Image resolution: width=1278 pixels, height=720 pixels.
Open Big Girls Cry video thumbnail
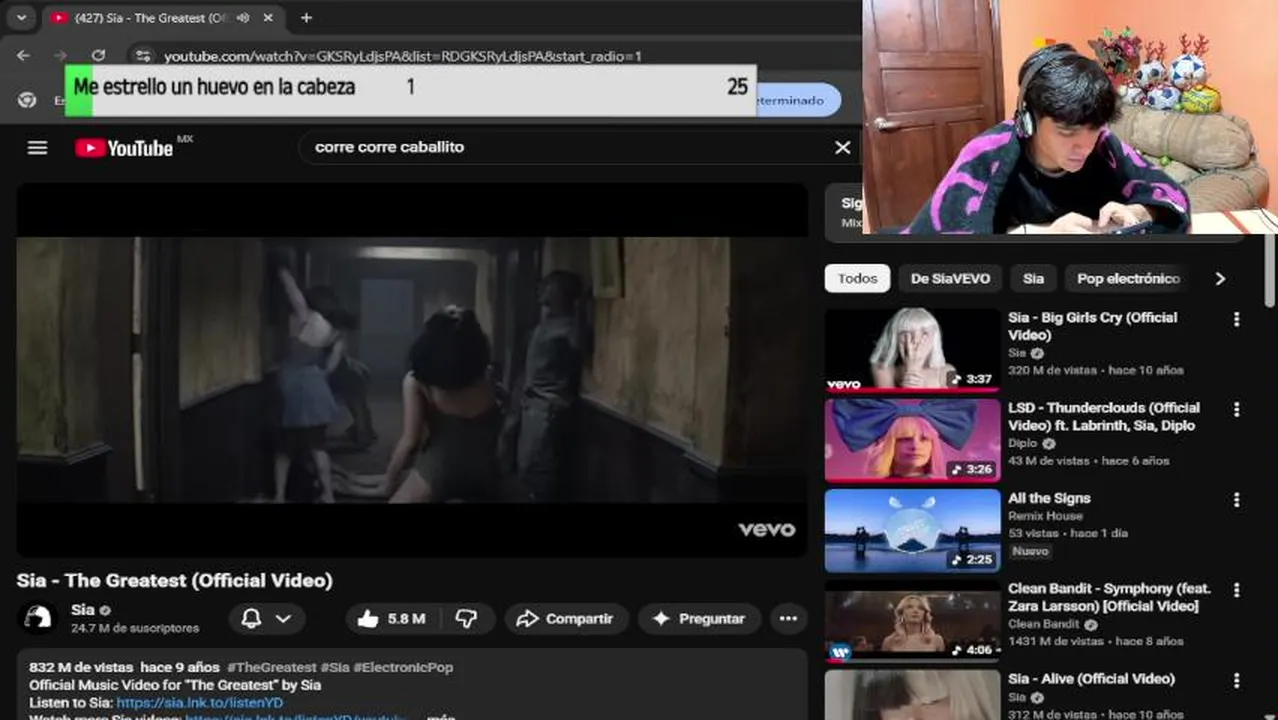[x=912, y=350]
